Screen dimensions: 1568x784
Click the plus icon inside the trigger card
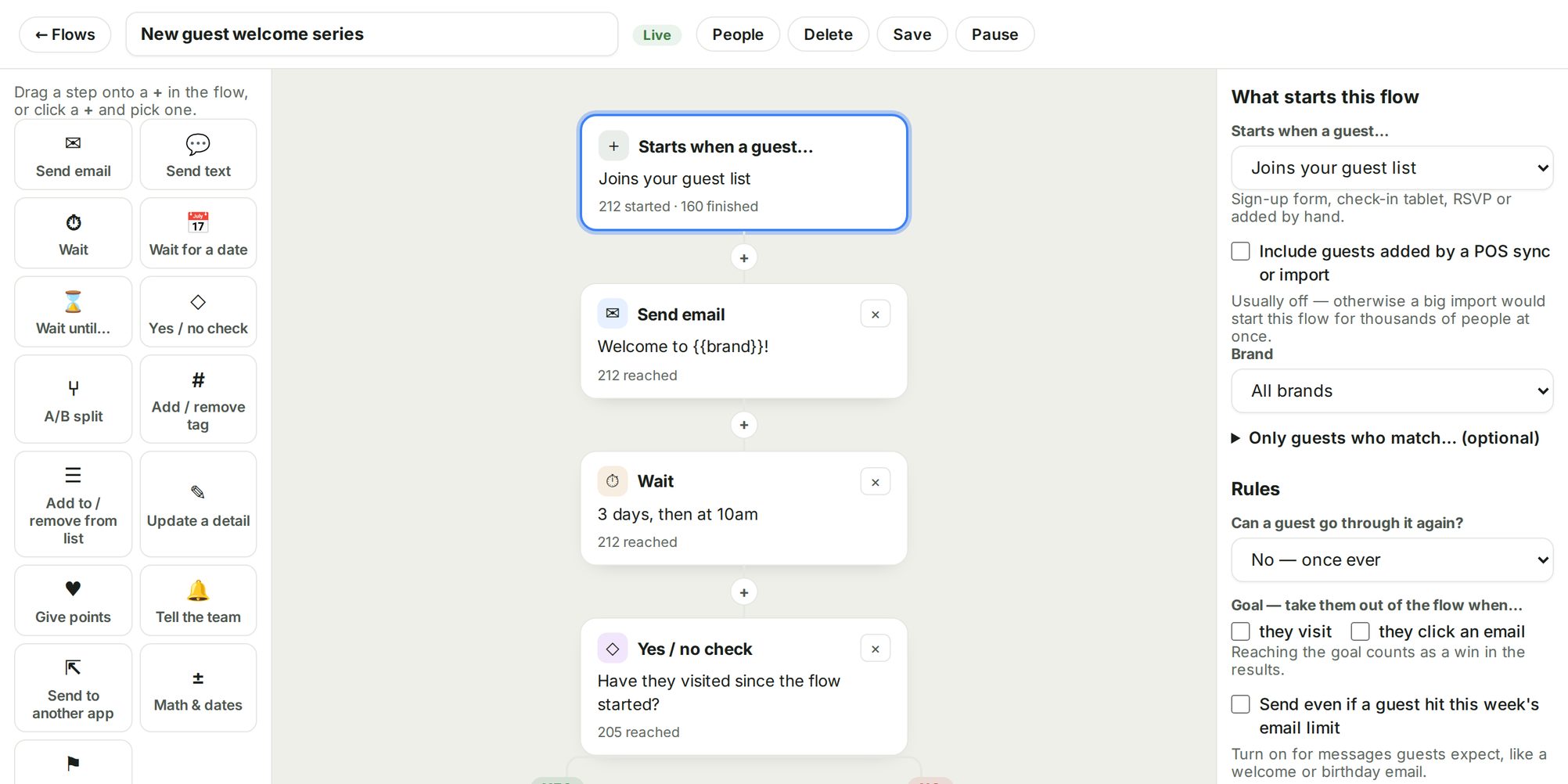click(613, 146)
